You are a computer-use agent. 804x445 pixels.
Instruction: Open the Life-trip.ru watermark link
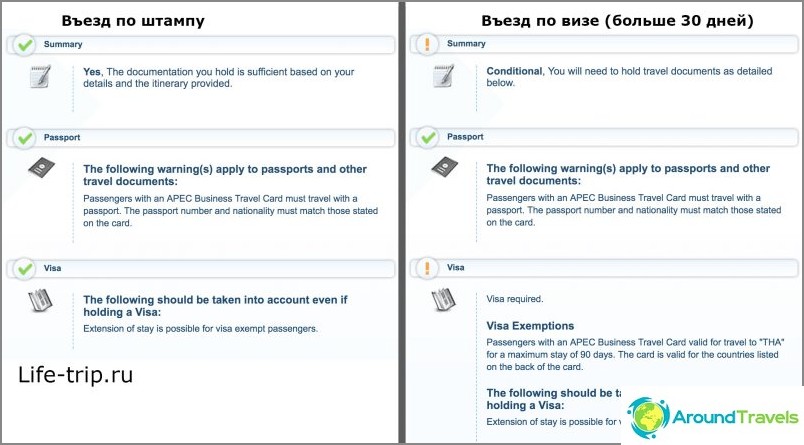coord(75,375)
